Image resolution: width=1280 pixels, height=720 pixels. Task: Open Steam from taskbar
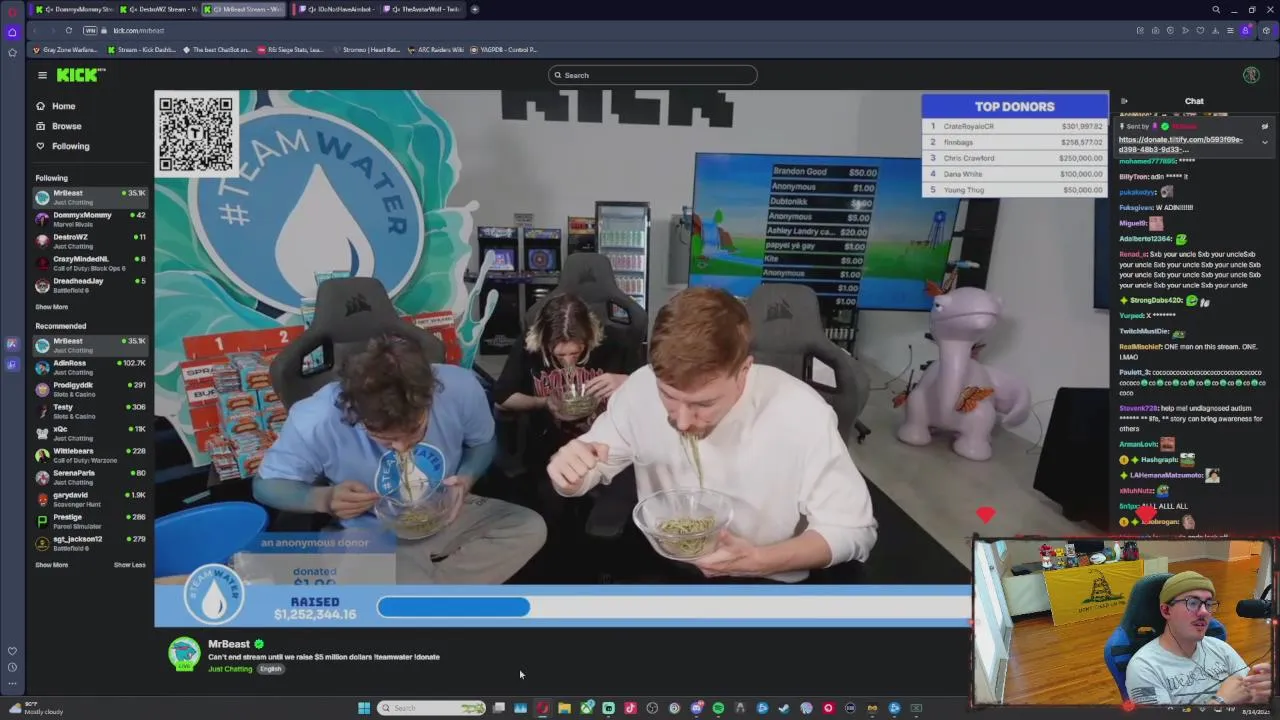[784, 708]
